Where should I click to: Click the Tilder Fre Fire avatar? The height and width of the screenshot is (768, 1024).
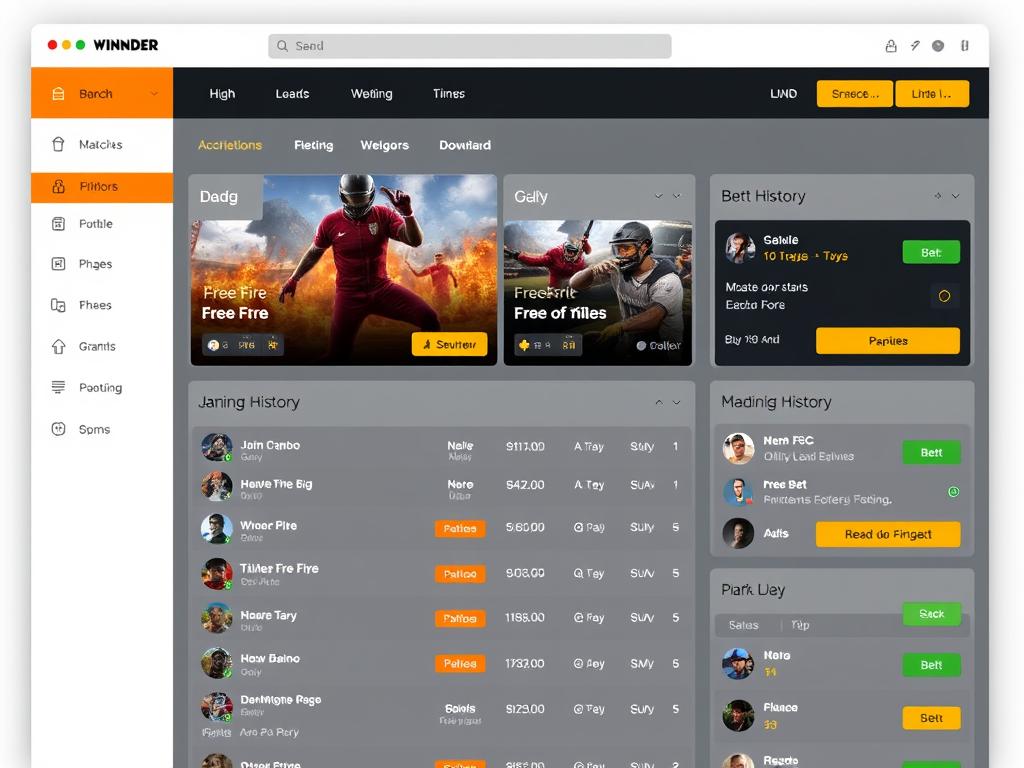(x=217, y=574)
